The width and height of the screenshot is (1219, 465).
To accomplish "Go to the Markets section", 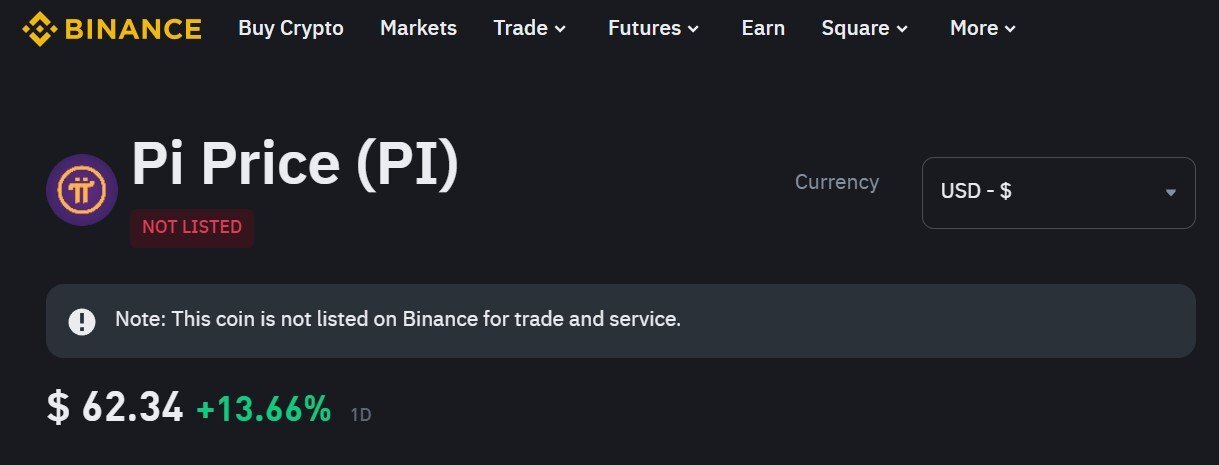I will (x=418, y=28).
